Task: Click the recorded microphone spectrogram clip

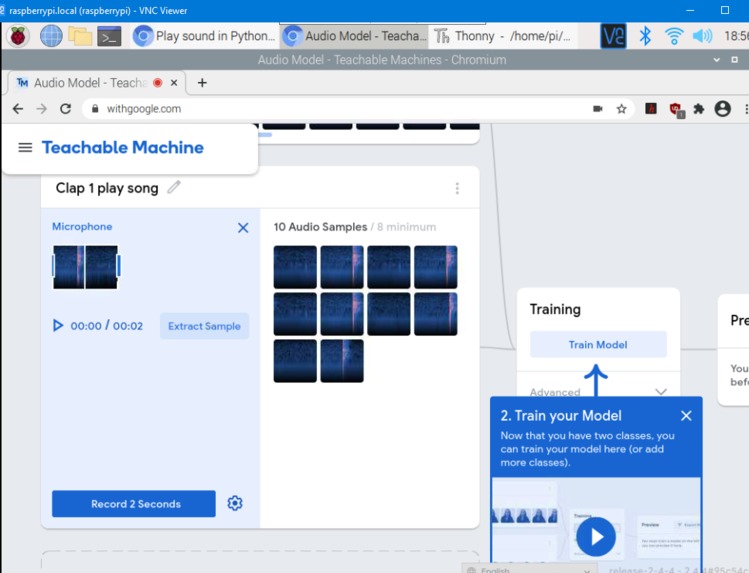Action: [86, 267]
